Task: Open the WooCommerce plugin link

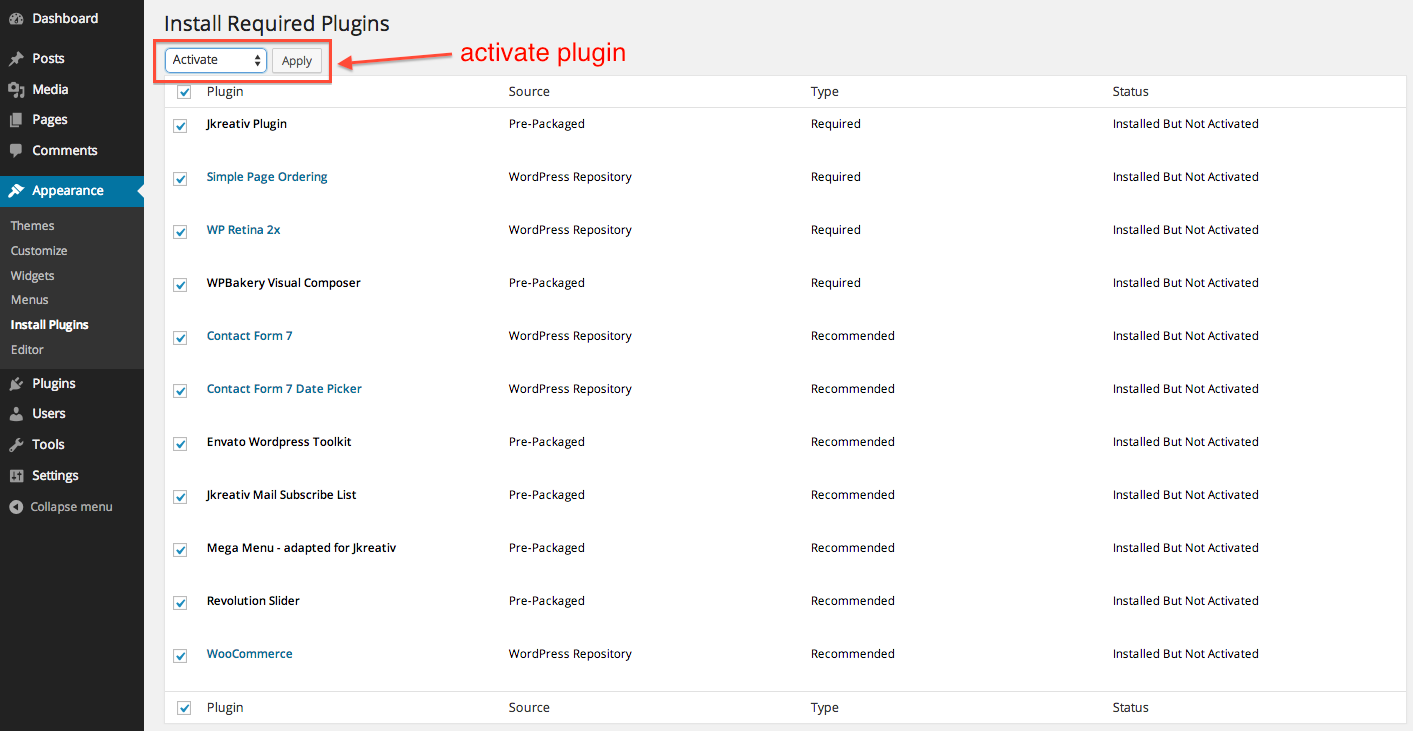Action: (x=250, y=654)
